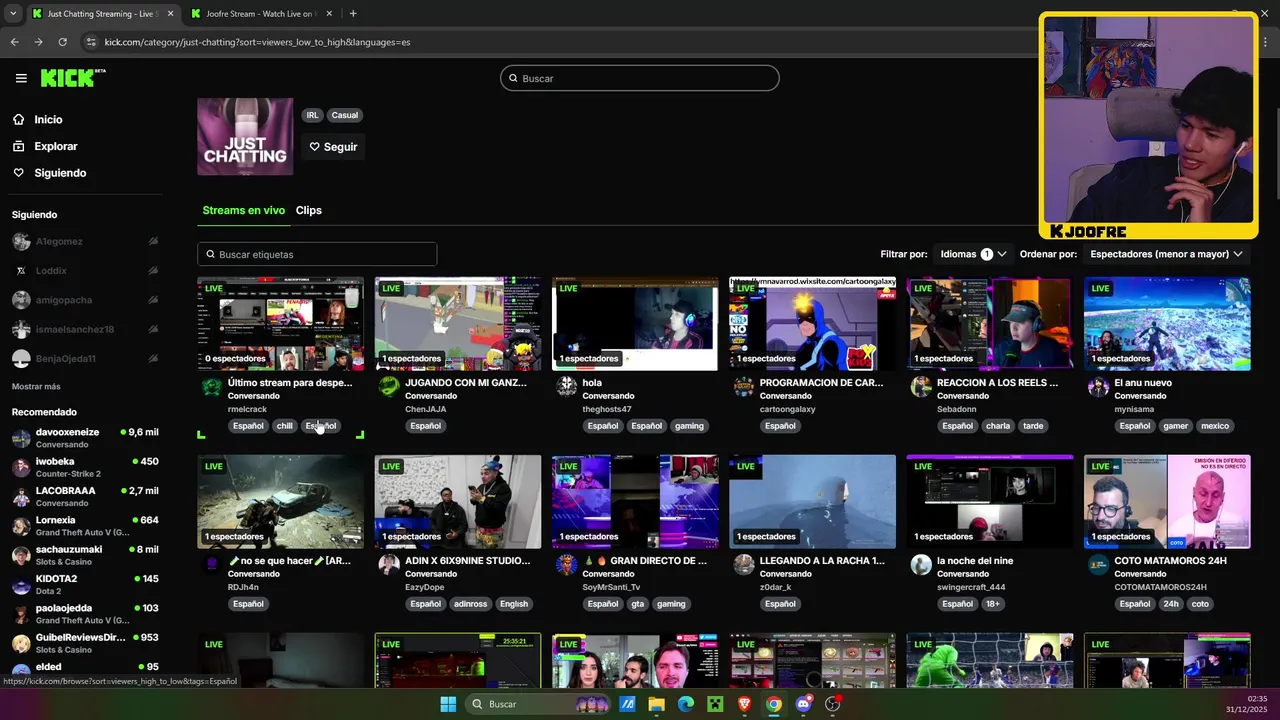Open Minecraft from the taskbar
The width and height of the screenshot is (1280, 720).
715,704
